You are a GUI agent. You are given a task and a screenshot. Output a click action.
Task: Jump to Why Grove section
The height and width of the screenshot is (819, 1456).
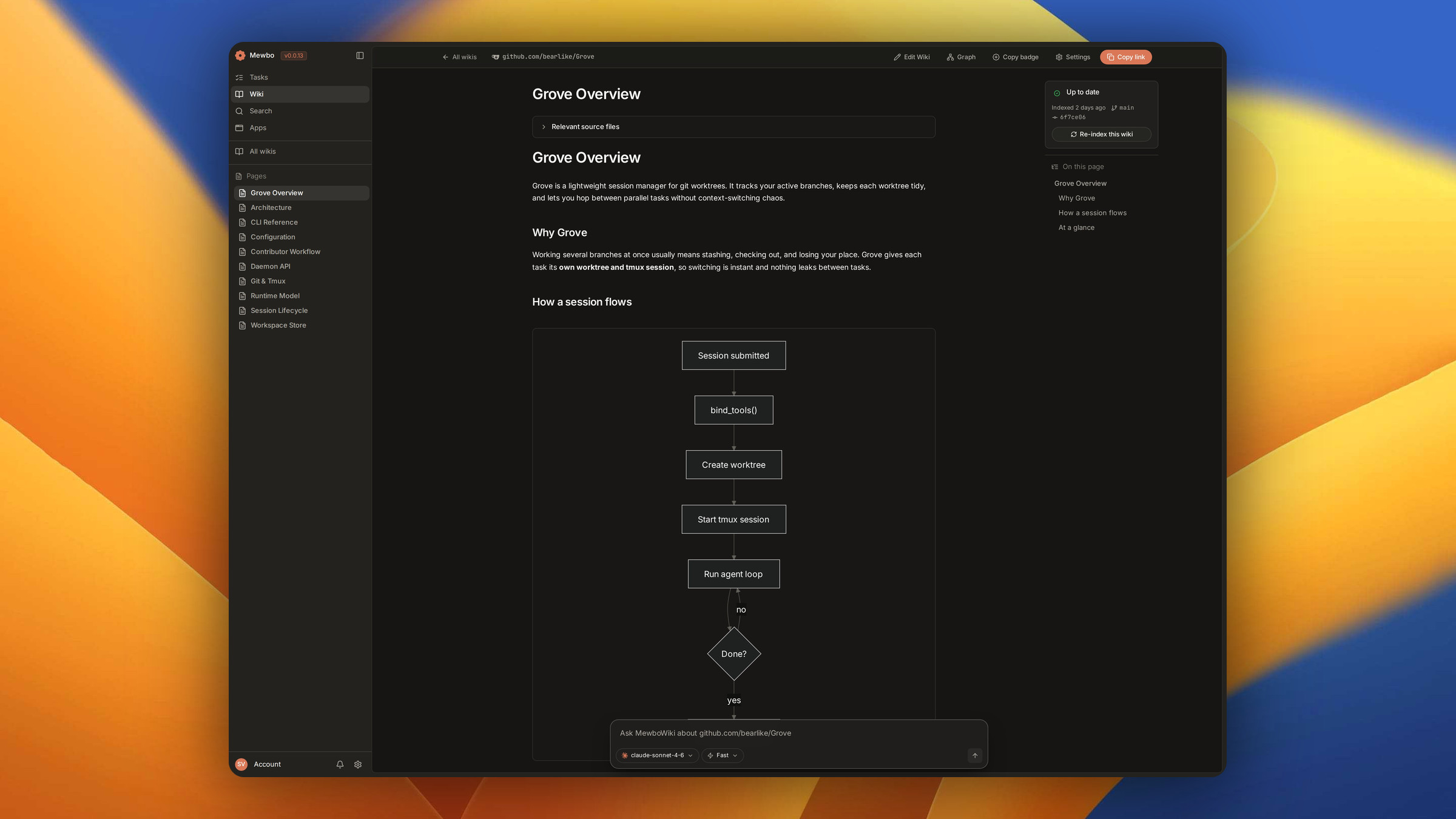(1076, 198)
